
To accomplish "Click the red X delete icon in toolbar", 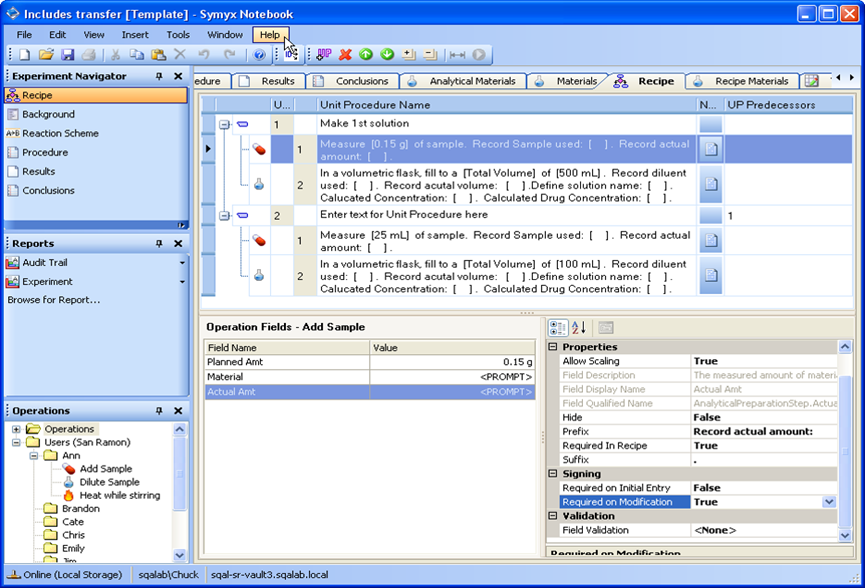I will 345,54.
